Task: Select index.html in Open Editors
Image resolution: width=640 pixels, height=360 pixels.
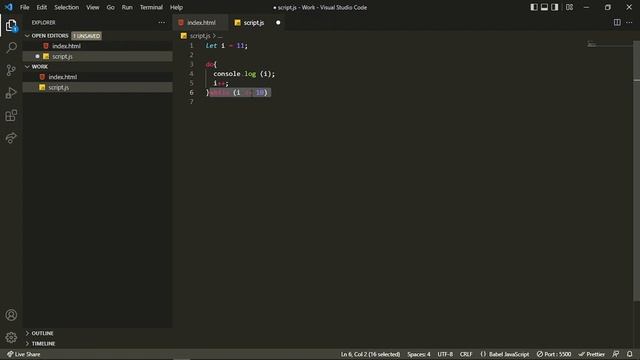Action: click(98, 46)
